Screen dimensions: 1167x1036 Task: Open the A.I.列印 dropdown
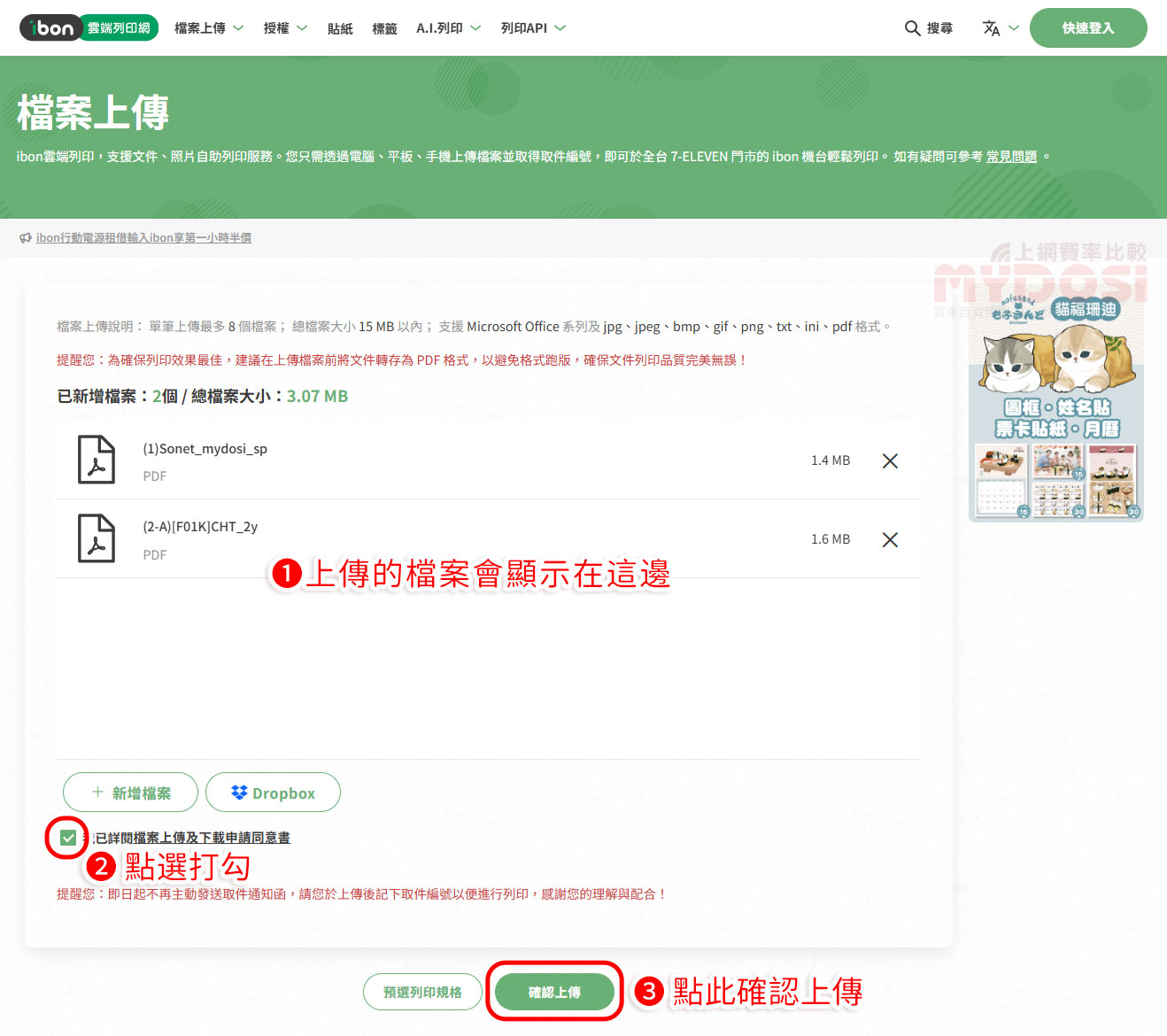pos(448,28)
